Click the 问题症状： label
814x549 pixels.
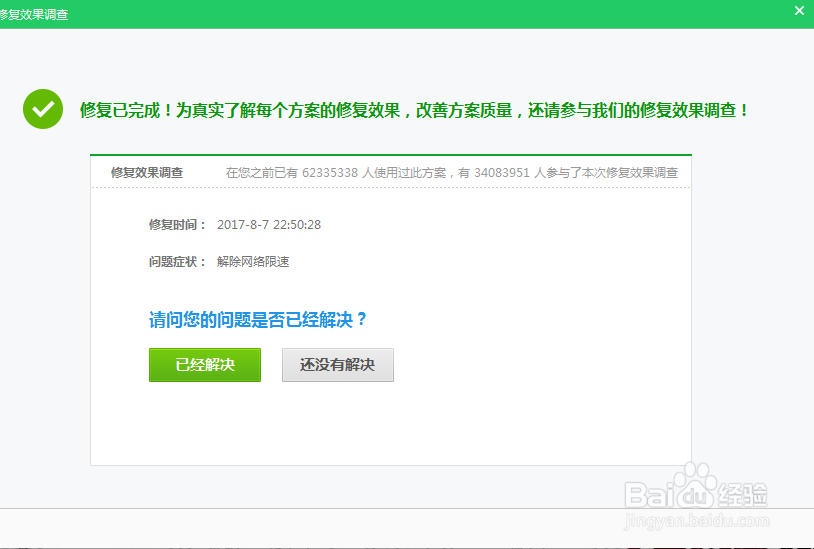pos(178,262)
